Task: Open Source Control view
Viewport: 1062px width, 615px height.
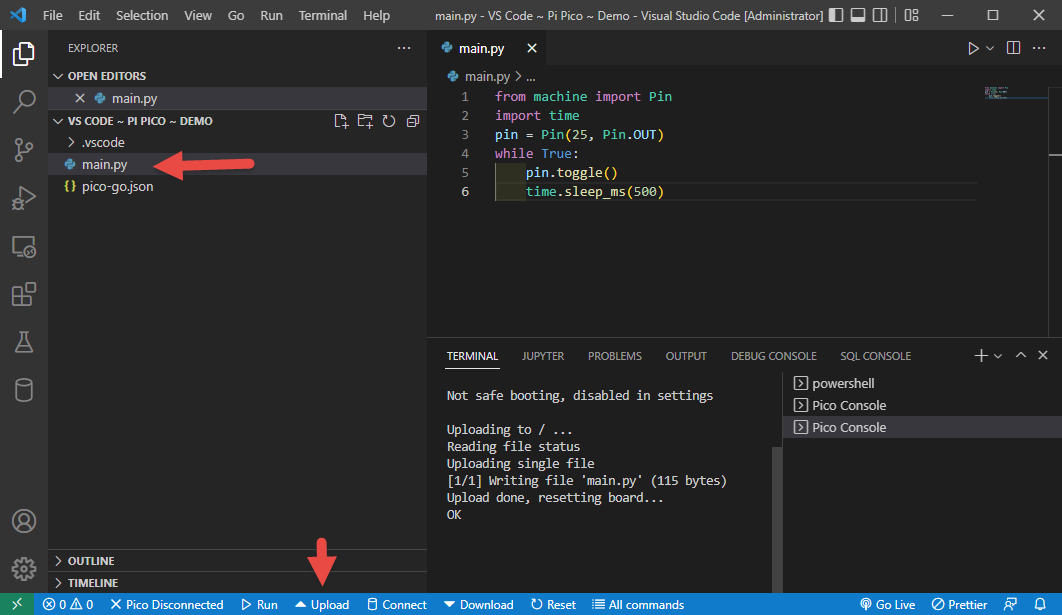Action: point(23,150)
